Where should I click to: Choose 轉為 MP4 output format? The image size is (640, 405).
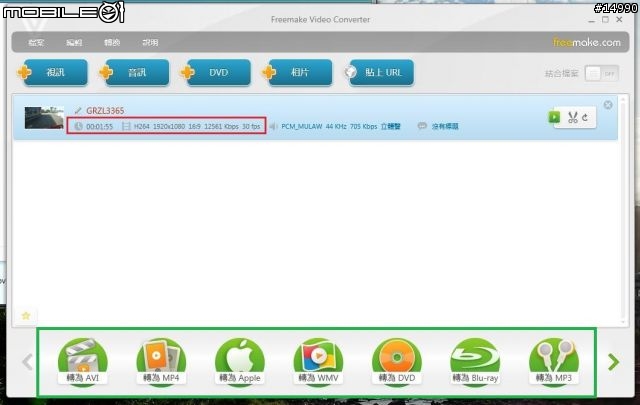[x=161, y=362]
